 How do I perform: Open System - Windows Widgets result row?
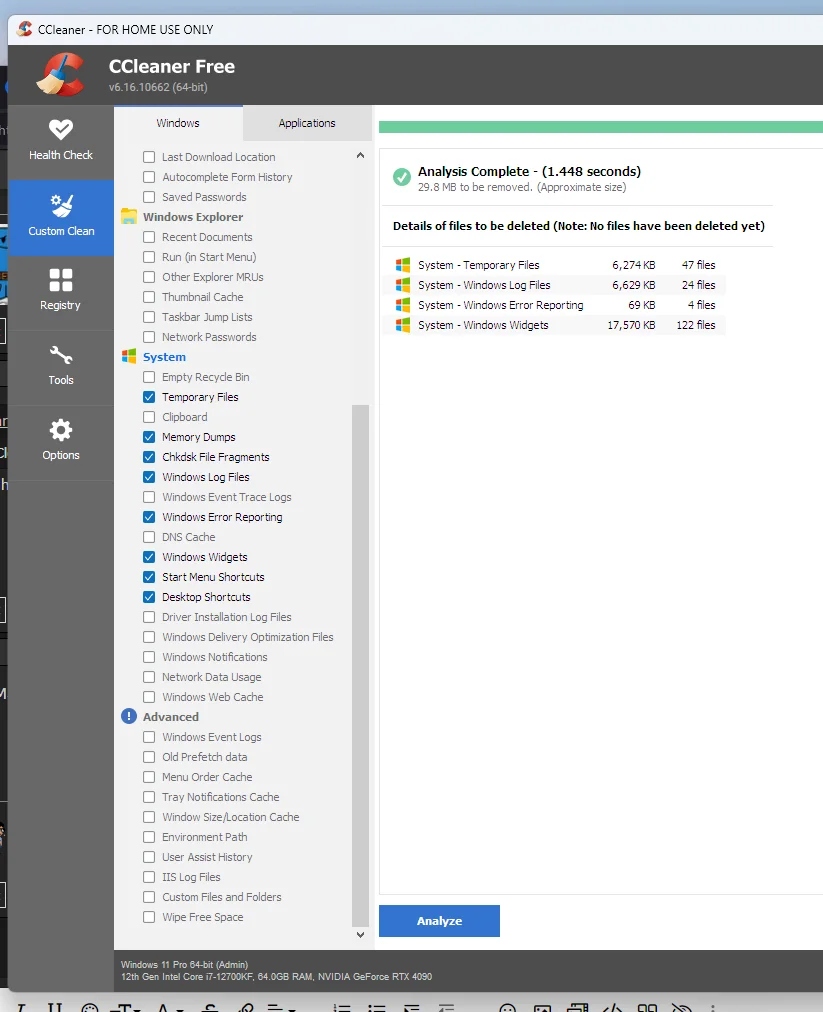tap(554, 325)
